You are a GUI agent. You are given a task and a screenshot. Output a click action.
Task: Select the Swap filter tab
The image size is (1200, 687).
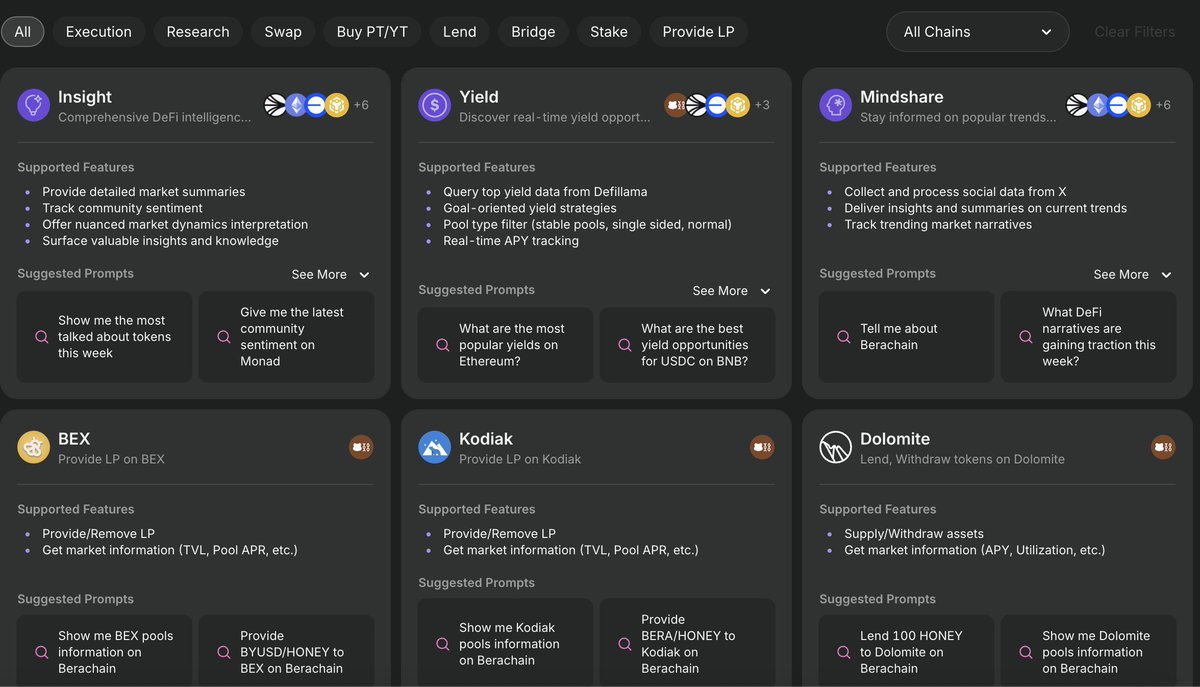283,32
